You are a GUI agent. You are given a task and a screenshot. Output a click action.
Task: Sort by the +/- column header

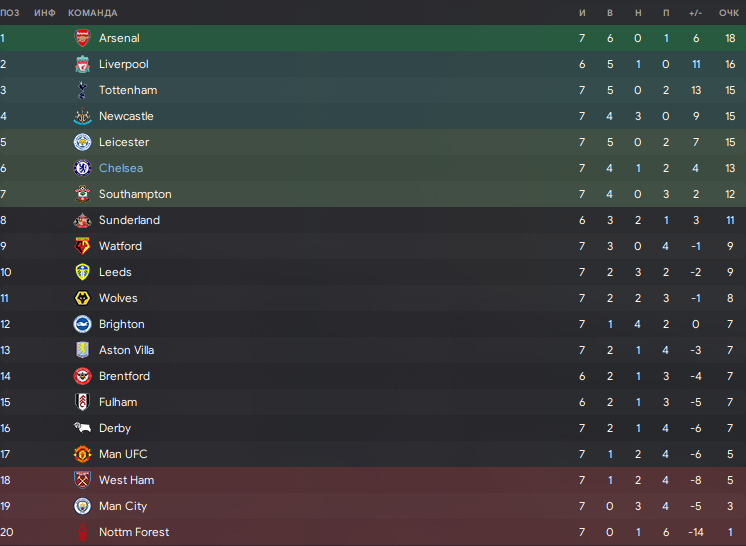point(696,13)
